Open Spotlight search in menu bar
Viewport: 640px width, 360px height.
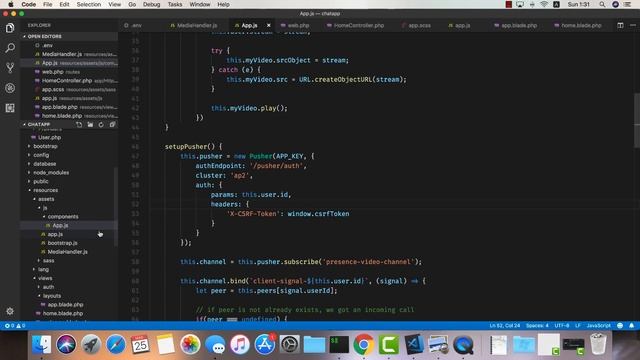click(602, 4)
